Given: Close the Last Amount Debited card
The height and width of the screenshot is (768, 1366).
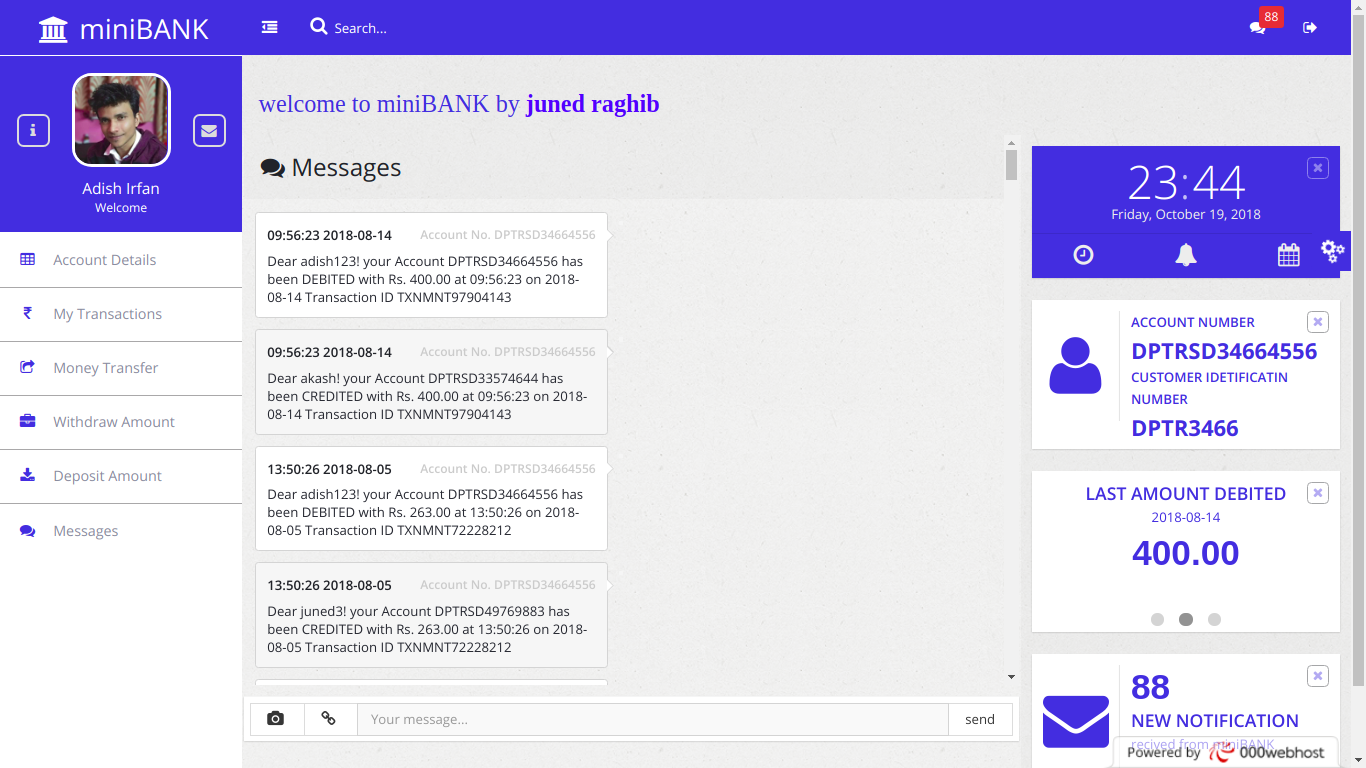Looking at the screenshot, I should coord(1318,492).
